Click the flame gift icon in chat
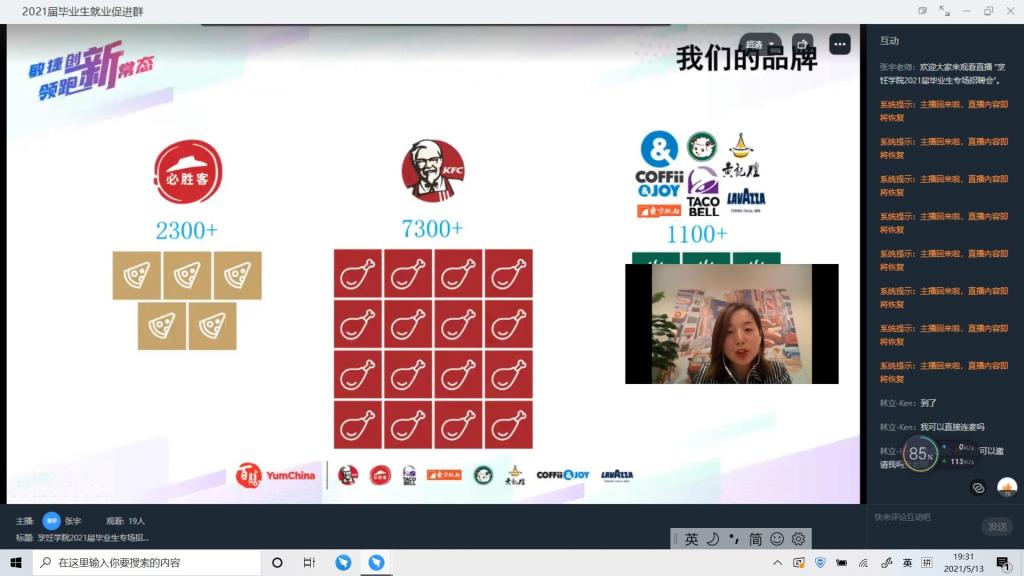The width and height of the screenshot is (1024, 576). click(x=1006, y=487)
